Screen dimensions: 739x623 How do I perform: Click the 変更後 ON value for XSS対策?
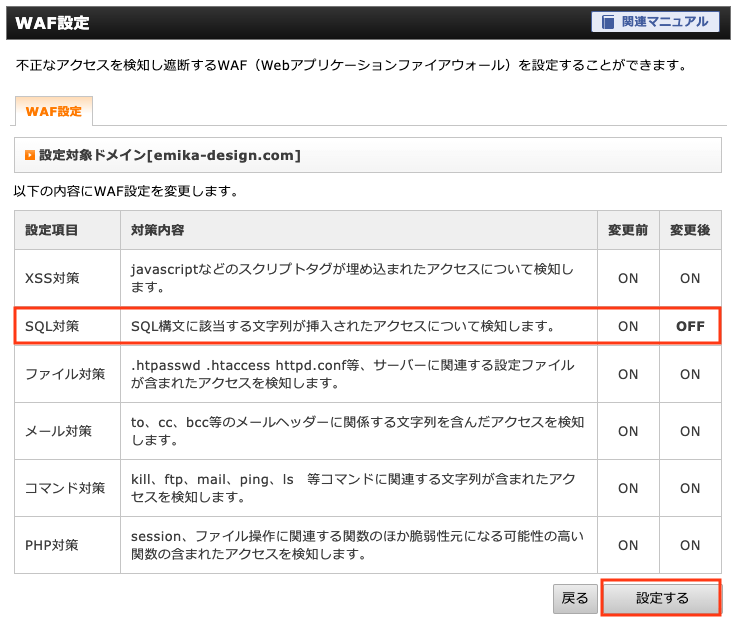pyautogui.click(x=690, y=278)
